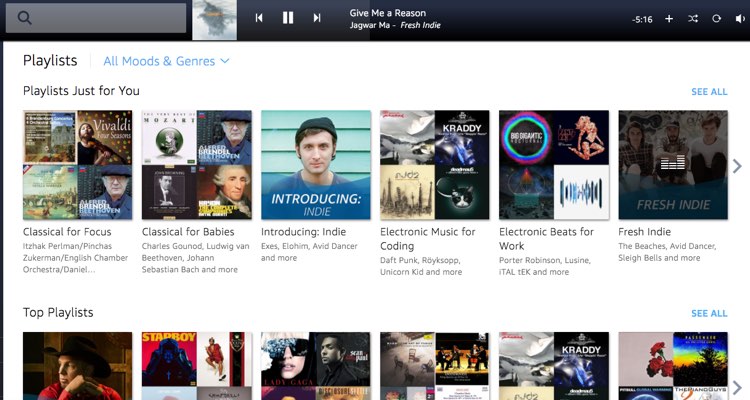This screenshot has height=400, width=750.
Task: Click the equalizer icon on Fresh Indie cover
Action: coord(673,163)
